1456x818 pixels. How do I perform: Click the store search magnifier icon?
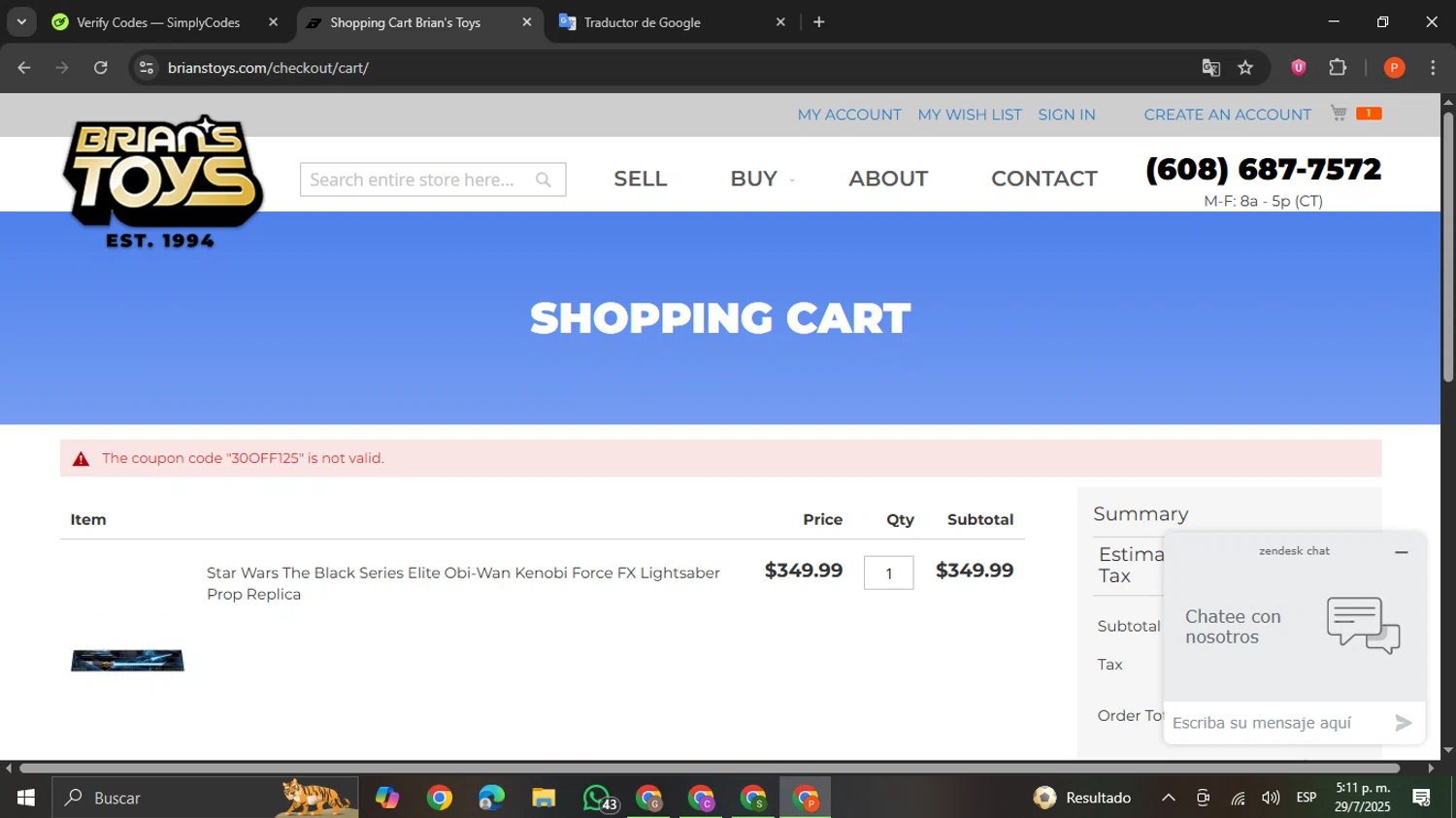tap(544, 180)
